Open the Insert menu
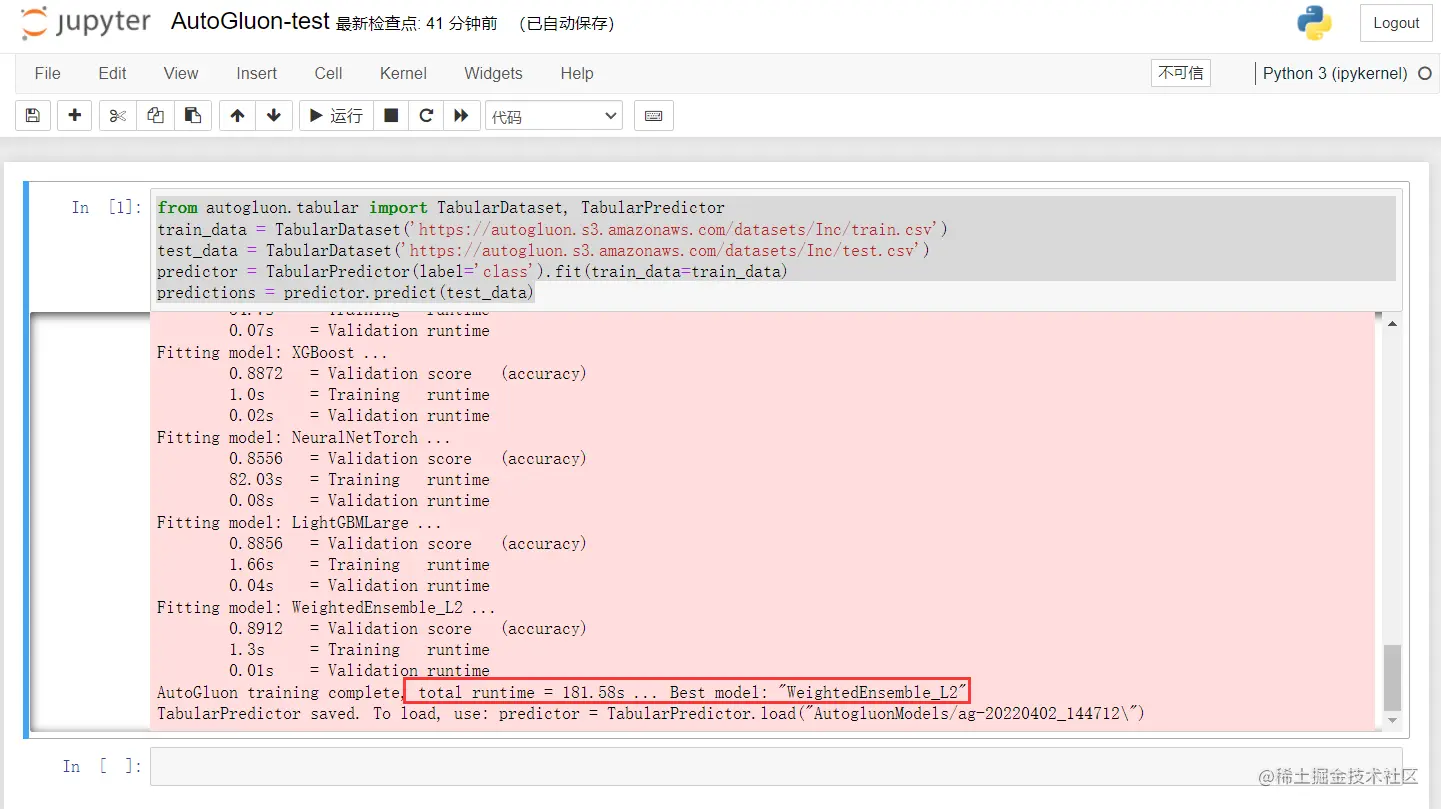The image size is (1441, 809). point(257,73)
